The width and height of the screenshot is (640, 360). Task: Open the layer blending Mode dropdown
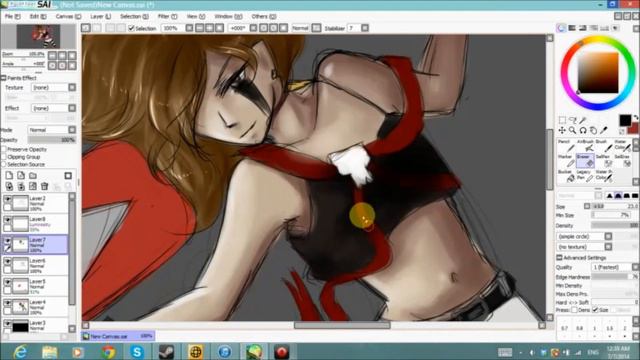[x=72, y=130]
